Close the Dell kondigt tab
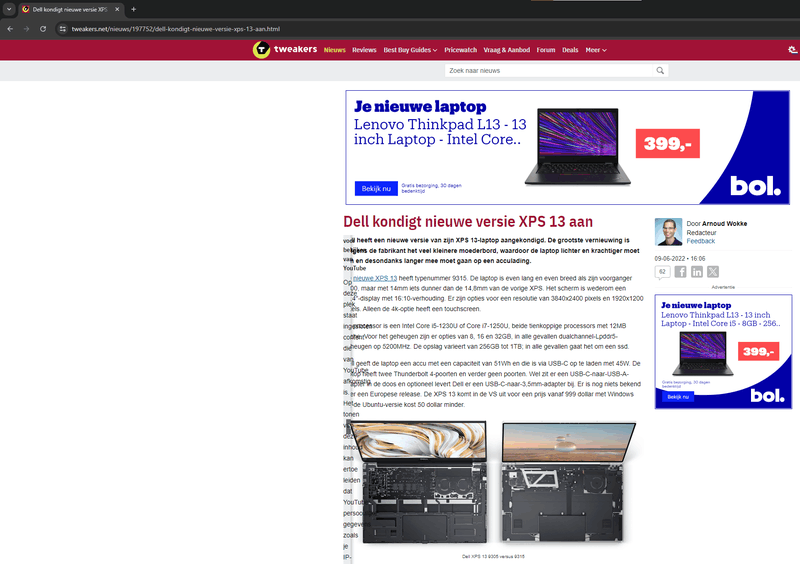Screen dimensions: 800x564 pyautogui.click(x=117, y=9)
